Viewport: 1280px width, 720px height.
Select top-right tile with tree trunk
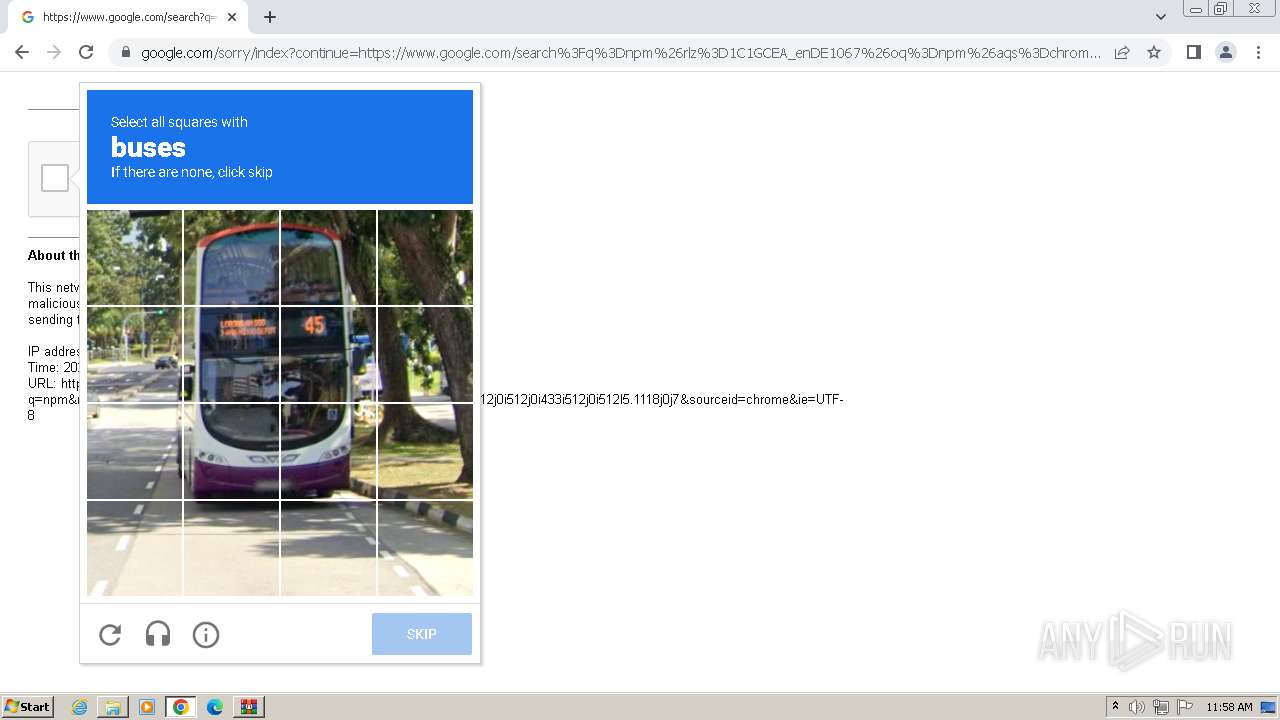click(425, 257)
